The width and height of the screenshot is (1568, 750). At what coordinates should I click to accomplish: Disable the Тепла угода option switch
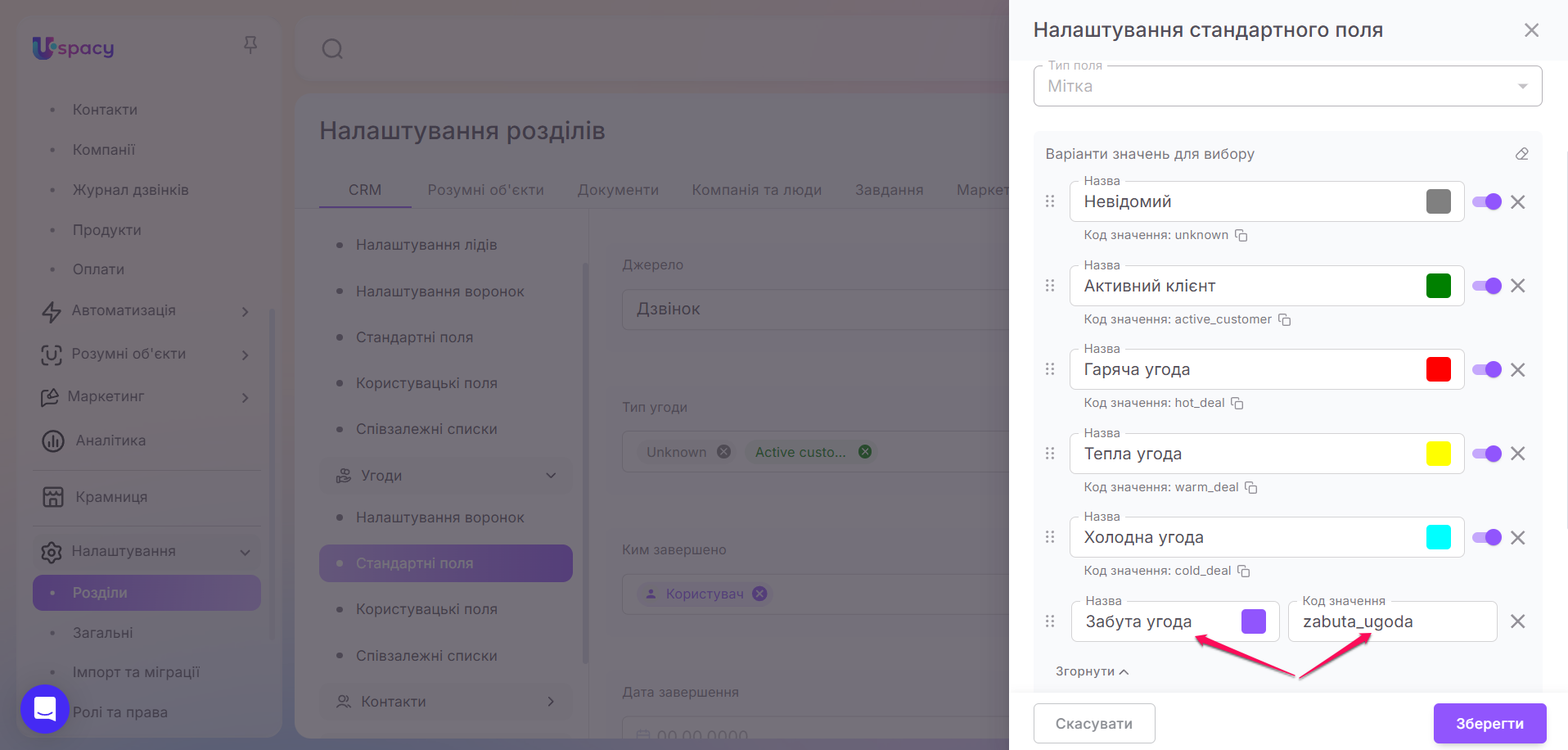click(1487, 454)
